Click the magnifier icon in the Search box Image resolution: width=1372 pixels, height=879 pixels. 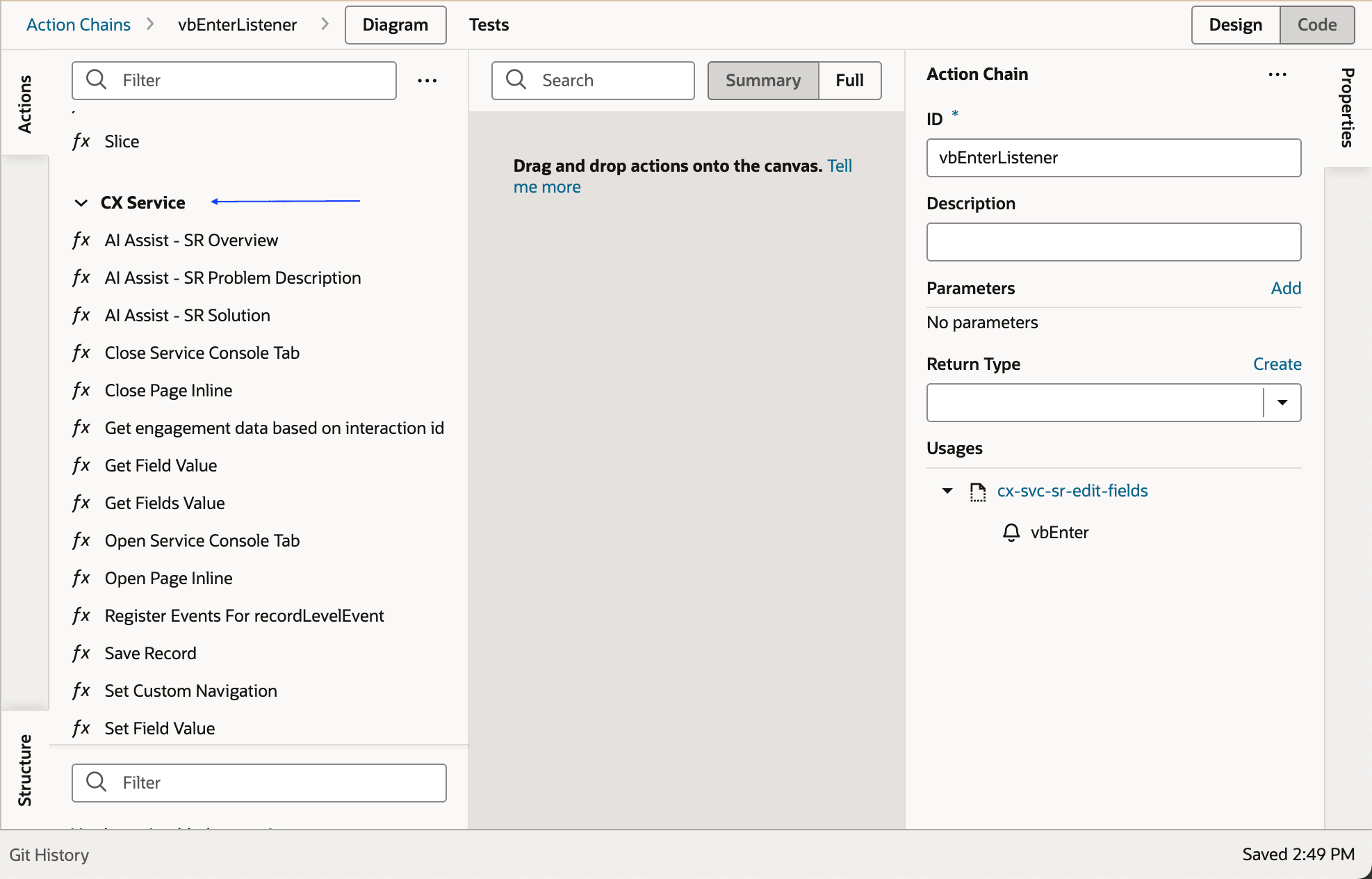coord(516,80)
